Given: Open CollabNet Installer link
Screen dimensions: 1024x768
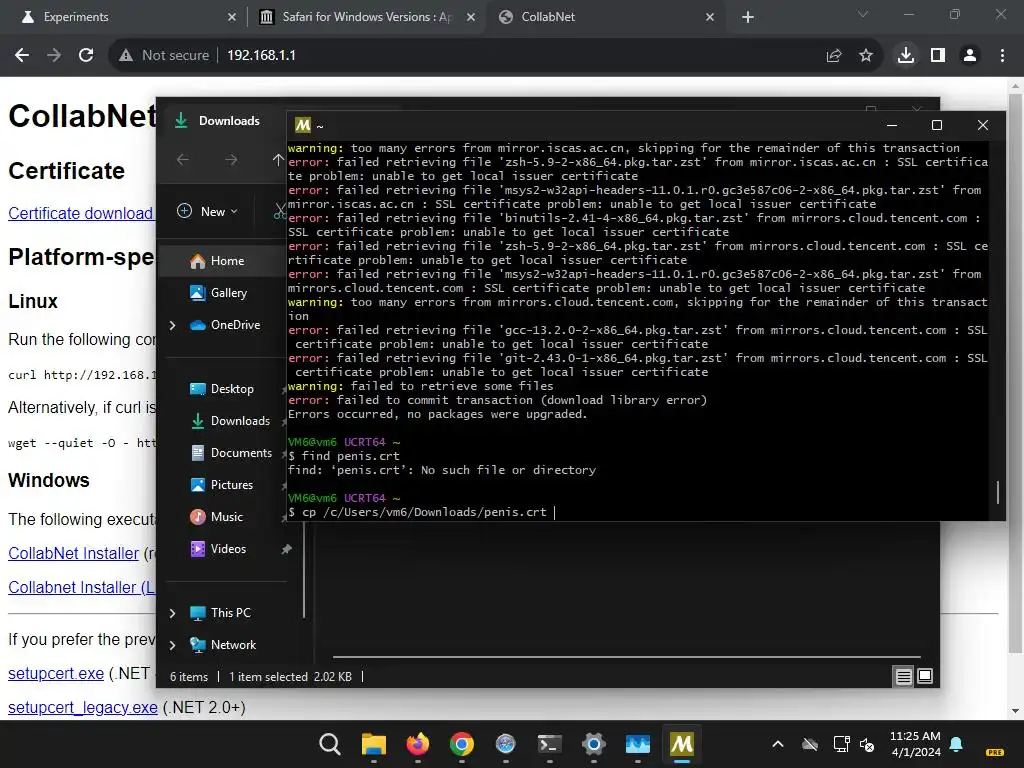Looking at the screenshot, I should [73, 553].
